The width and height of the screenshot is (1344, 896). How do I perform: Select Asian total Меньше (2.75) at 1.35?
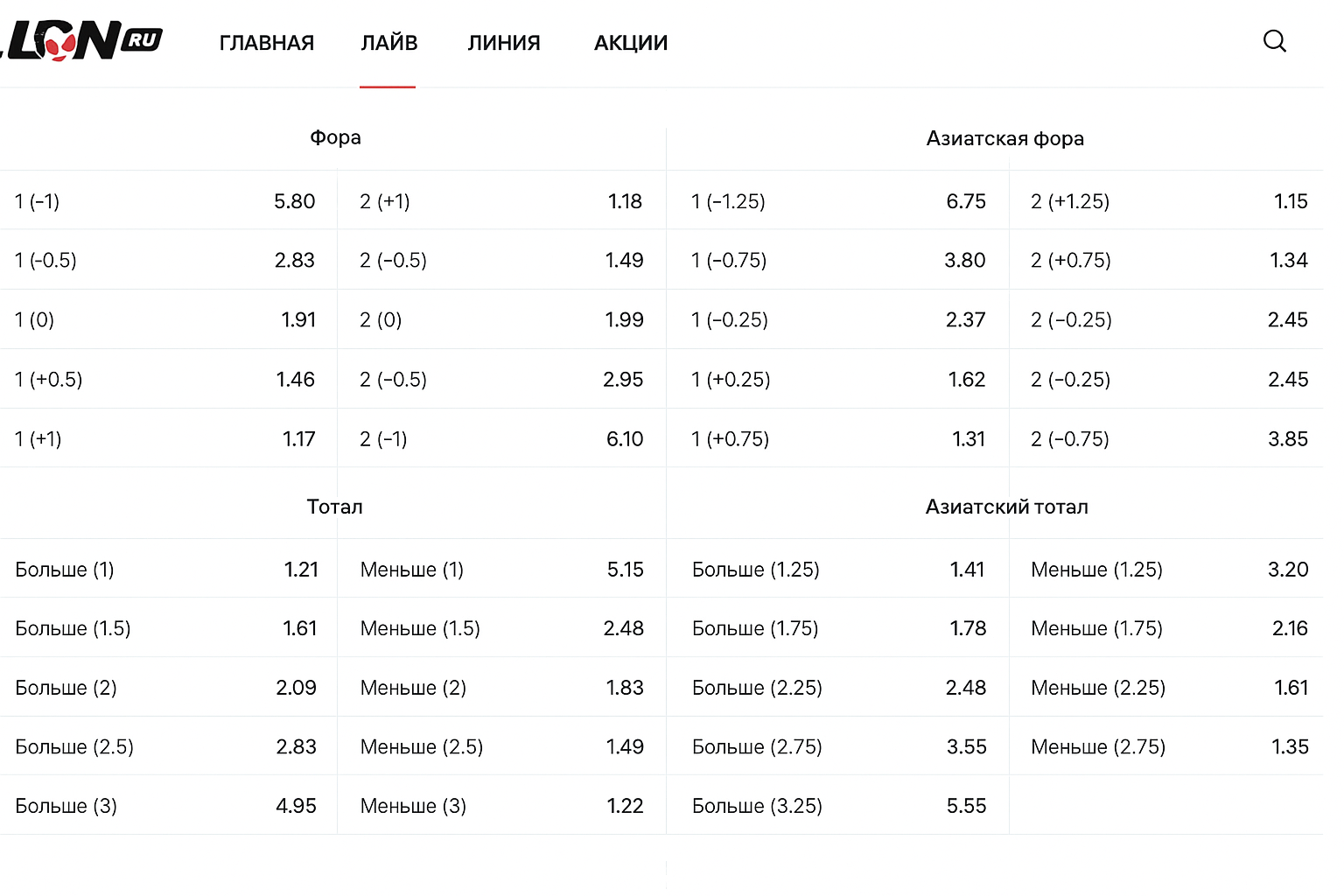(x=1168, y=747)
